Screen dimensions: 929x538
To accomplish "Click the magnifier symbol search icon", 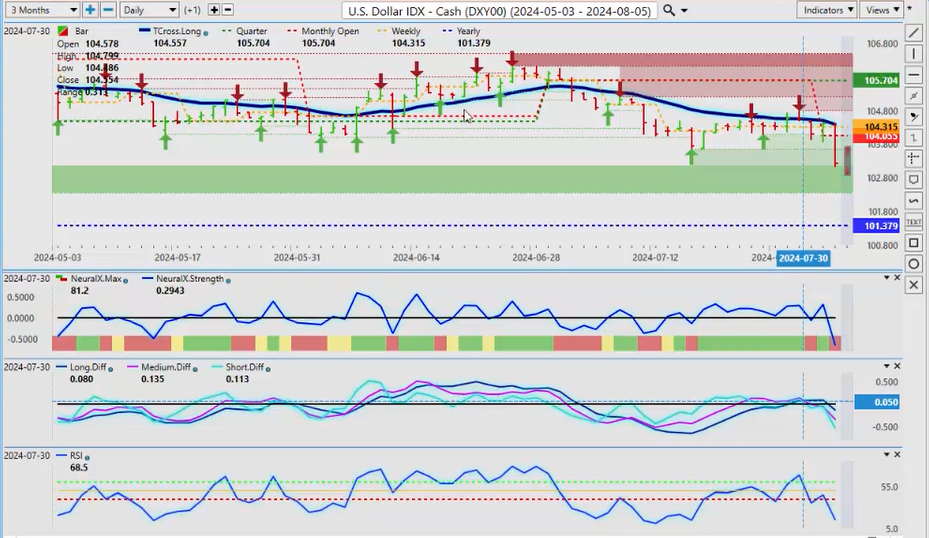I will (670, 10).
